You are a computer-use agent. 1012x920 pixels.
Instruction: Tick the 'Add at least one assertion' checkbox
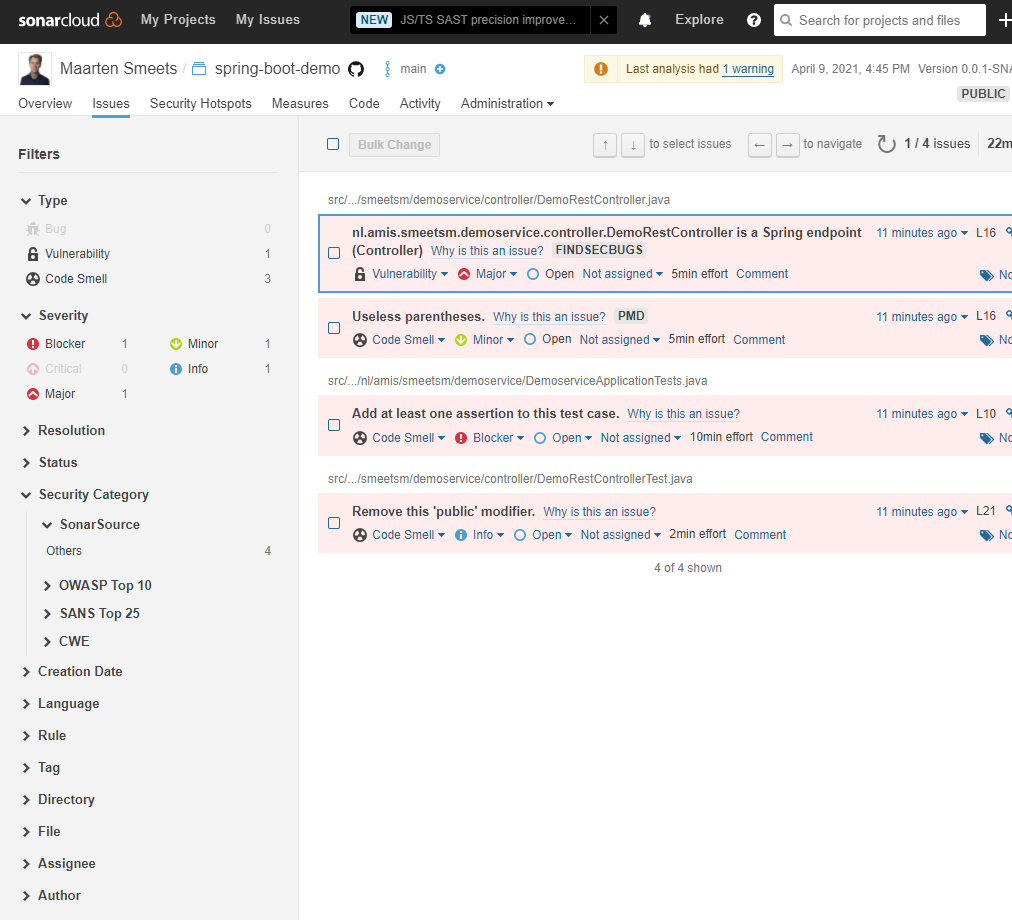pos(334,425)
